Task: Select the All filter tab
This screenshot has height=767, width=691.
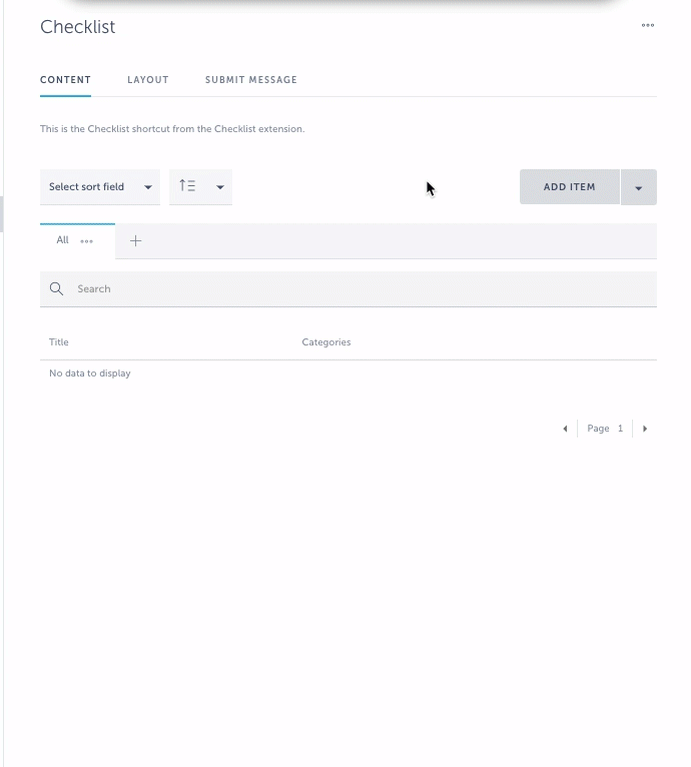Action: [63, 240]
